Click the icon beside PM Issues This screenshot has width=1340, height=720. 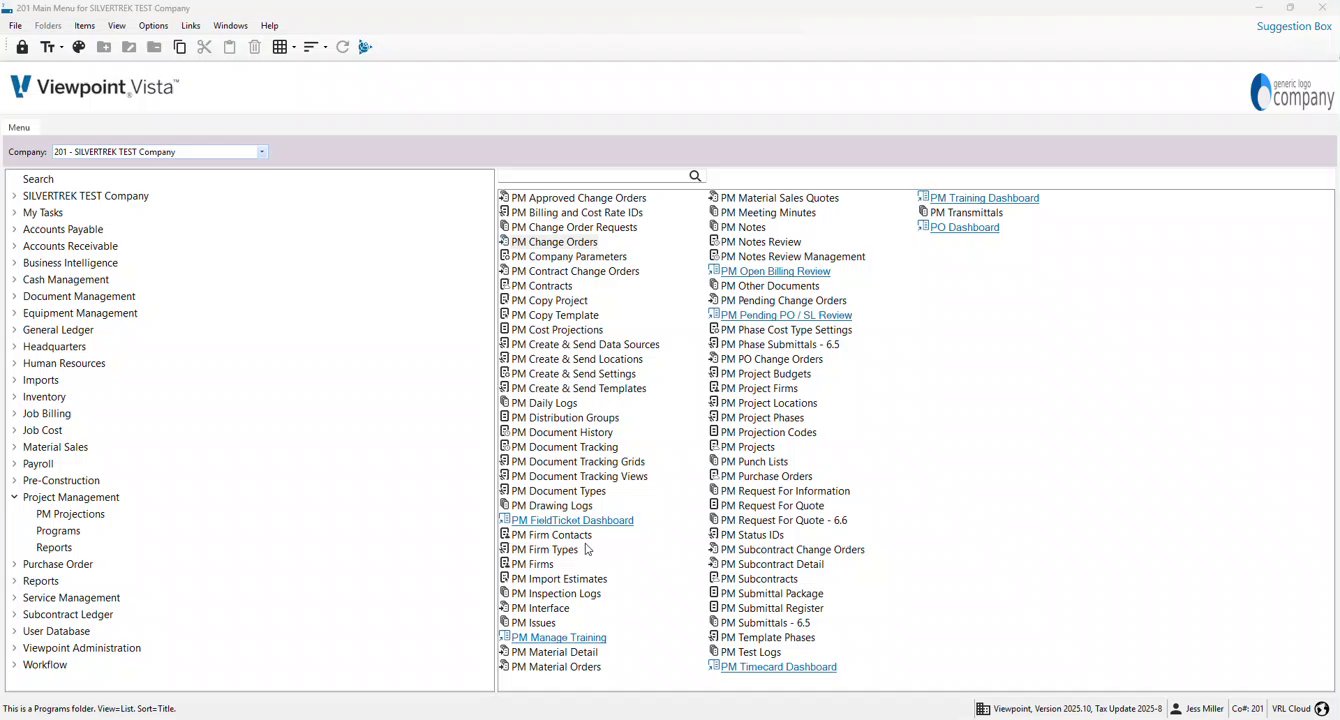coord(505,622)
